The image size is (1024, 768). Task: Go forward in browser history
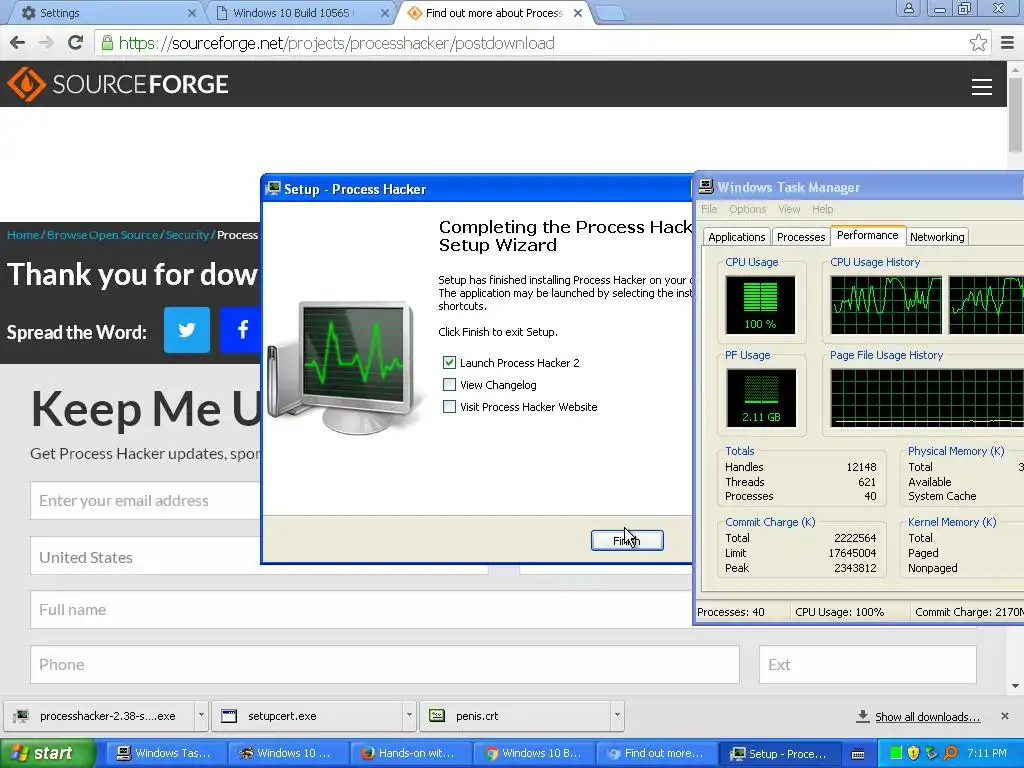pyautogui.click(x=46, y=43)
